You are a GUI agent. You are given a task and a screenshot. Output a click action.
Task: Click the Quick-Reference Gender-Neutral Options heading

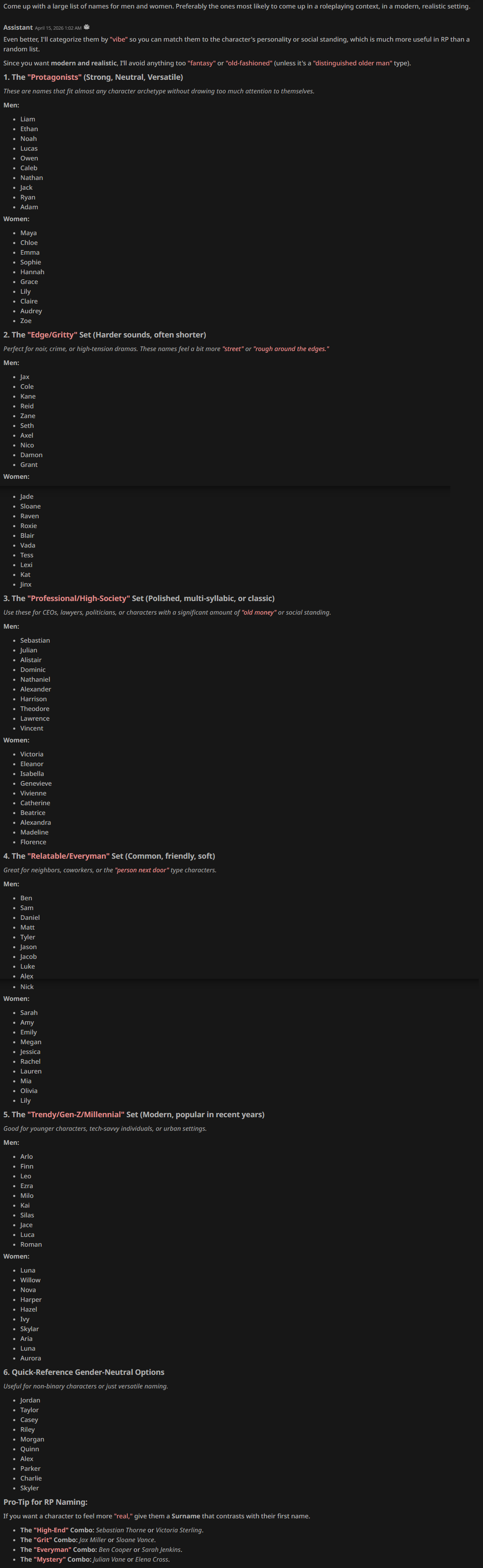click(84, 1372)
